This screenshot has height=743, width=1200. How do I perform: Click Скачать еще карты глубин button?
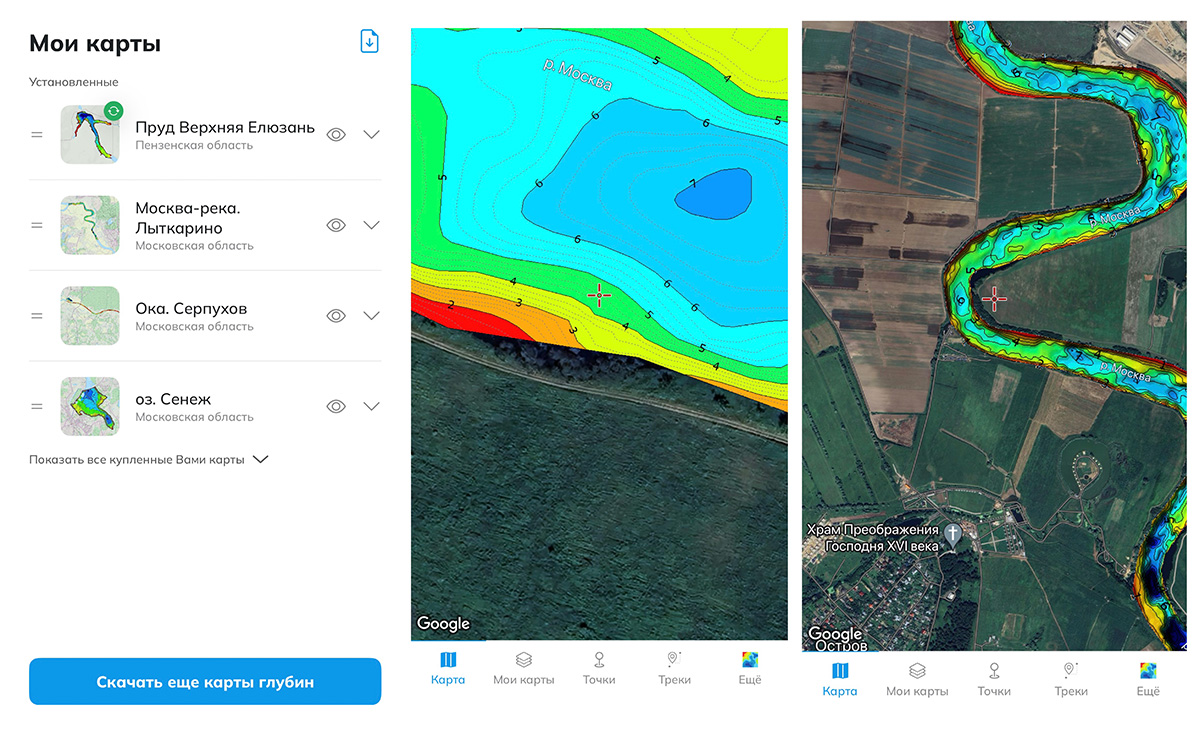coord(205,682)
